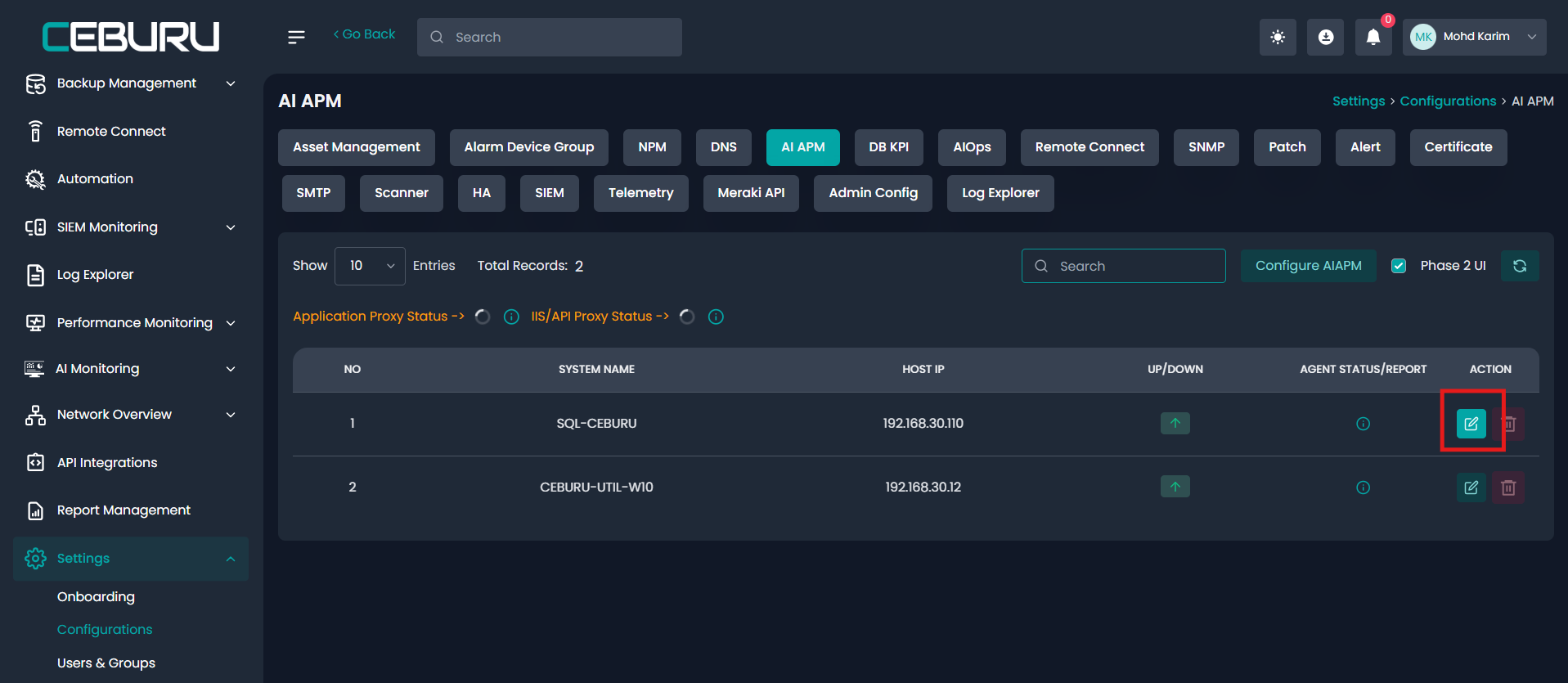Click the API Integrations sidebar icon
The height and width of the screenshot is (683, 1568).
click(x=35, y=463)
